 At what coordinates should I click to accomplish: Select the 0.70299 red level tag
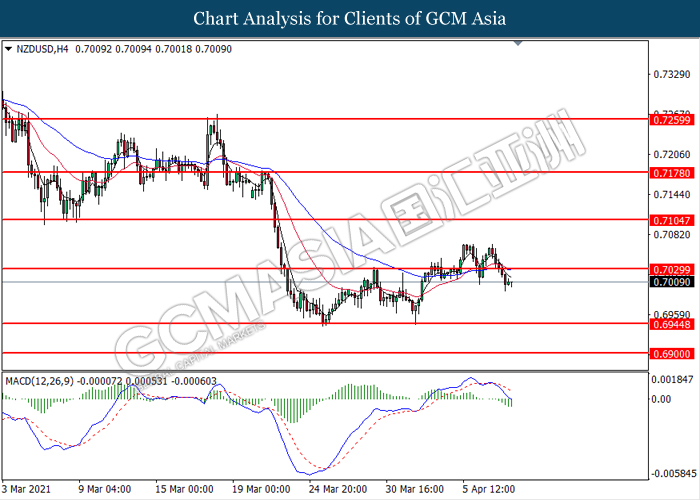668,269
